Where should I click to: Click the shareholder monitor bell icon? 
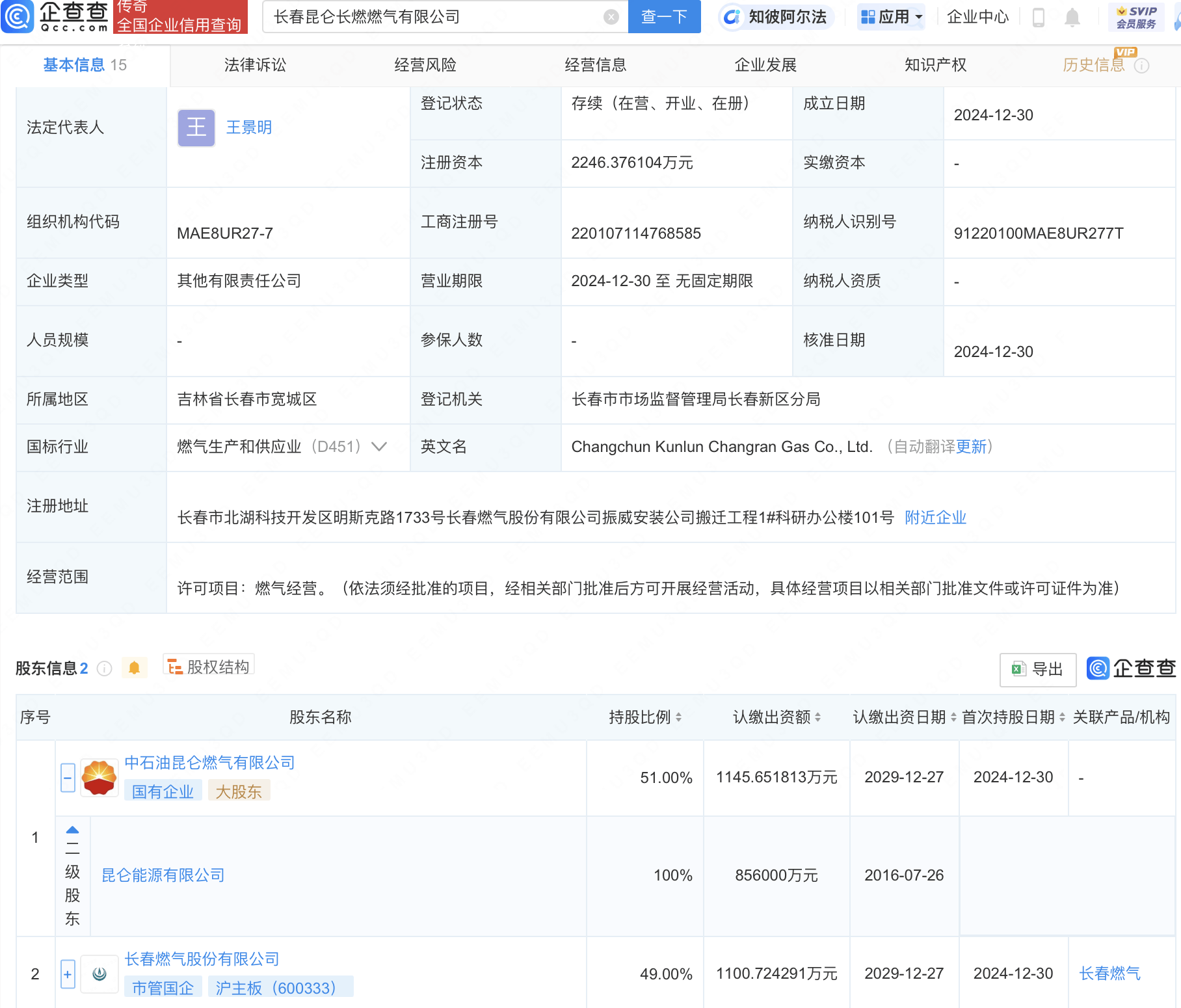pyautogui.click(x=134, y=668)
